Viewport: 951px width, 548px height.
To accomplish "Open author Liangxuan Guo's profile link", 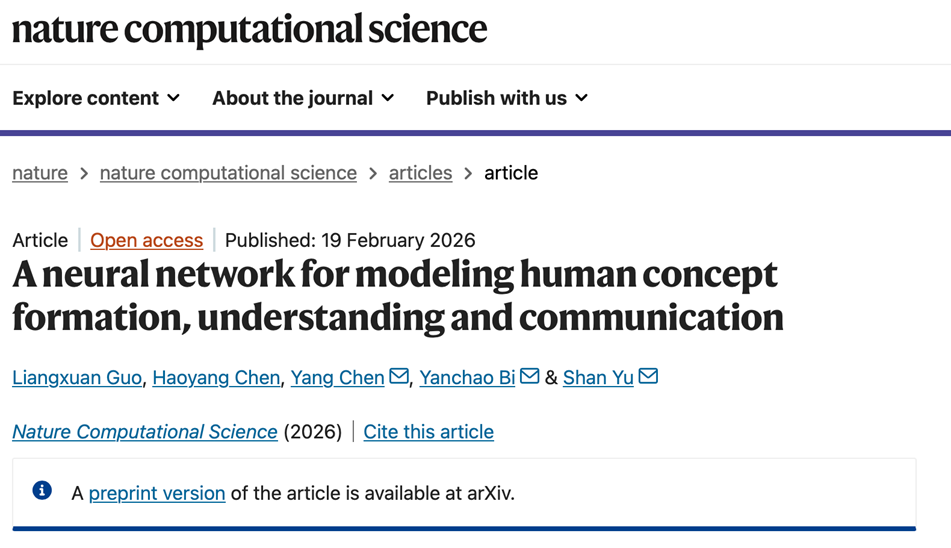I will point(77,378).
